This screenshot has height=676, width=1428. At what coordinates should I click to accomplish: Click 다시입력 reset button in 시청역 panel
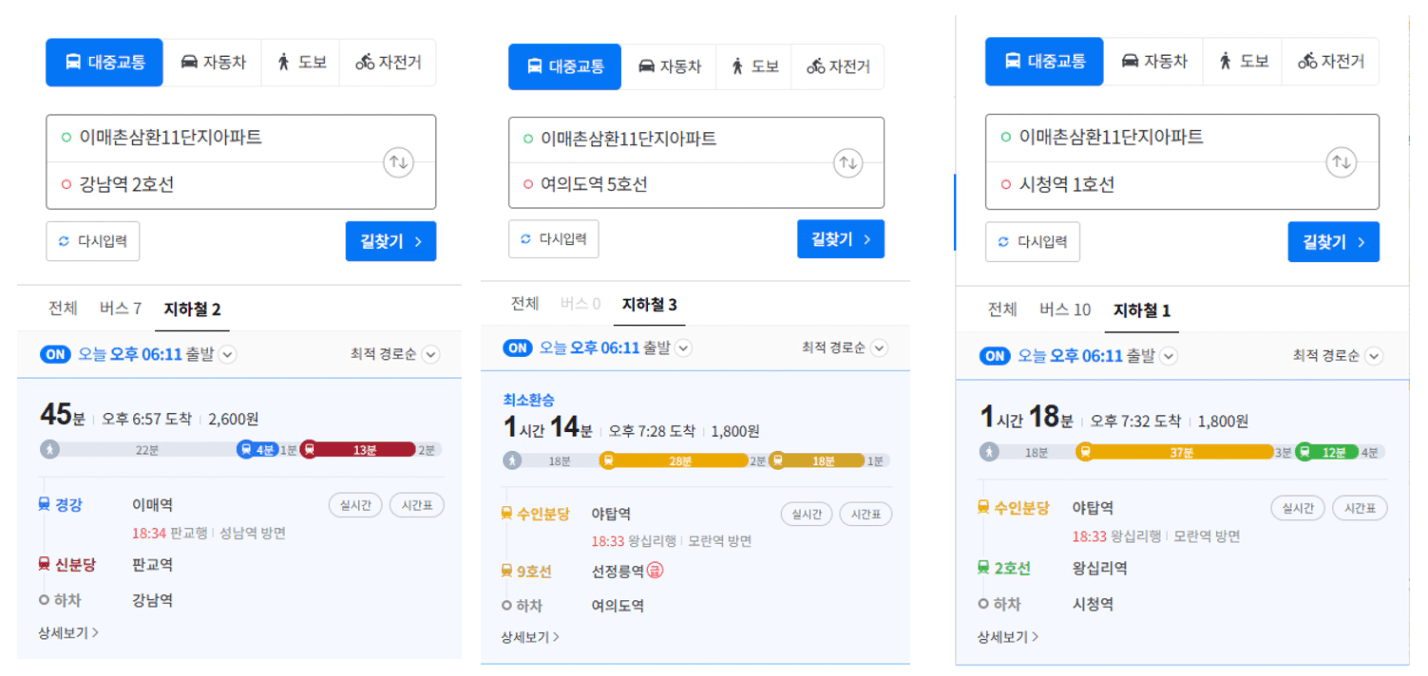[1033, 242]
